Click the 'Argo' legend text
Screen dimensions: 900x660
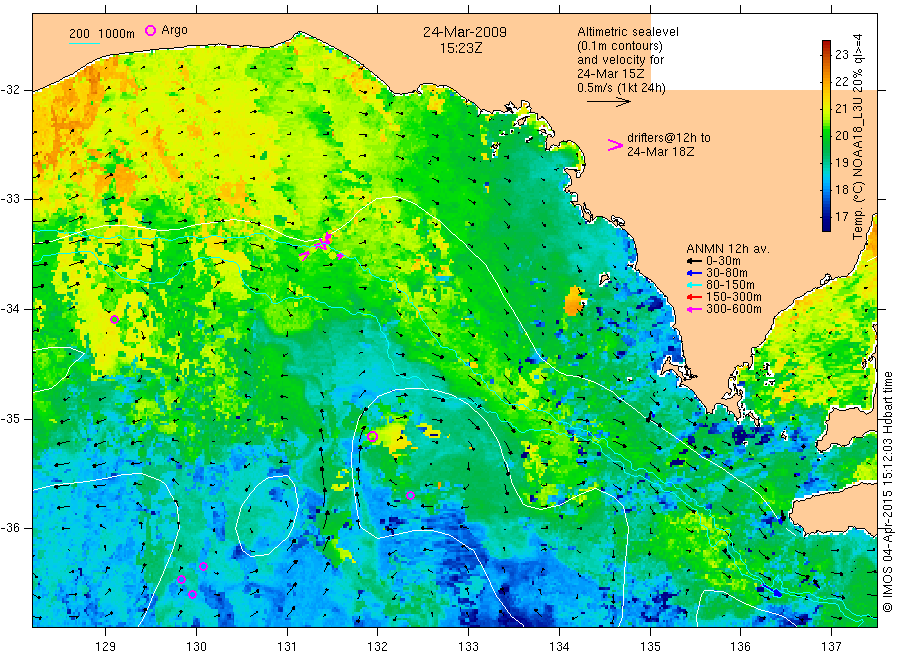[x=174, y=30]
